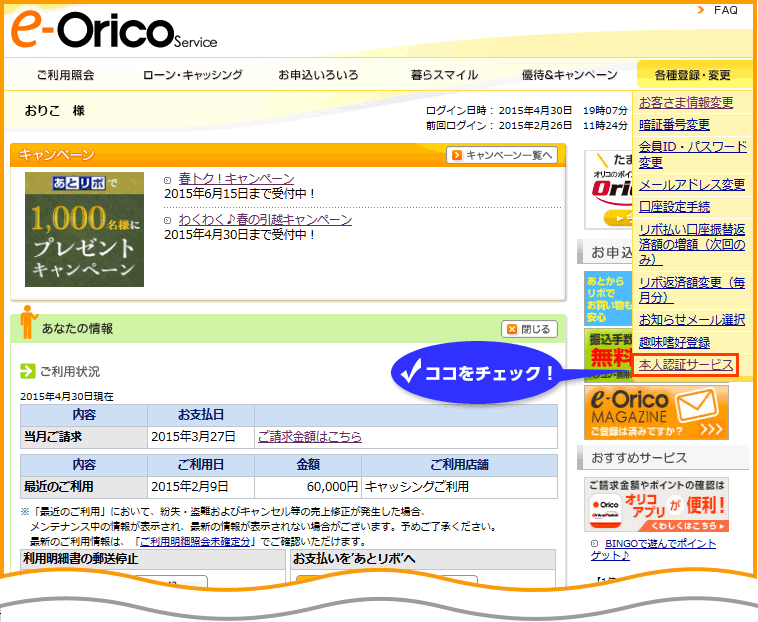The height and width of the screenshot is (622, 758).
Task: Click bullet icon beside the BINGO link
Action: click(x=595, y=544)
